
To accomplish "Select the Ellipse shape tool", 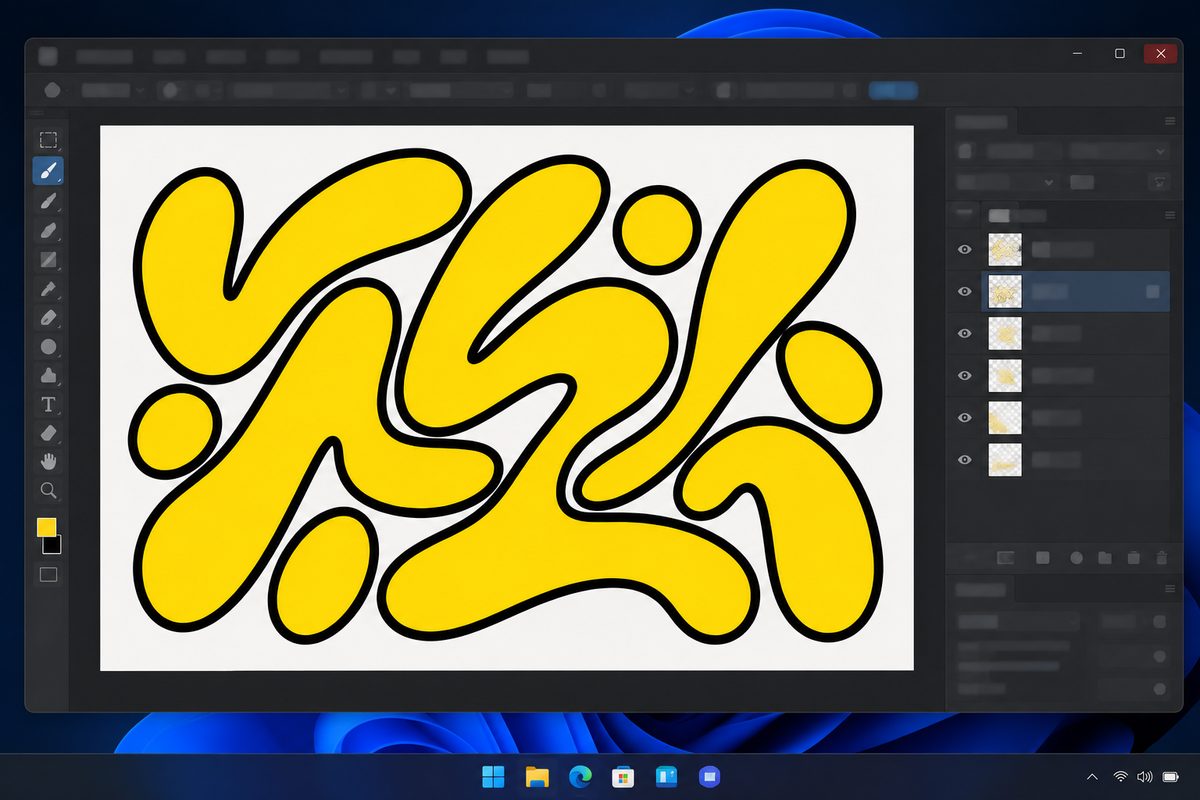I will point(48,347).
